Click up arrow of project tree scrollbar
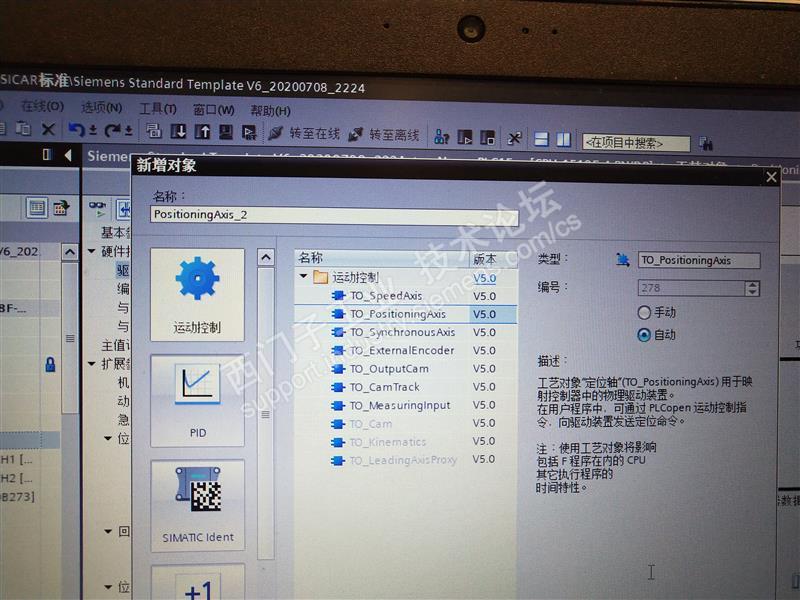800x600 pixels. pos(70,252)
